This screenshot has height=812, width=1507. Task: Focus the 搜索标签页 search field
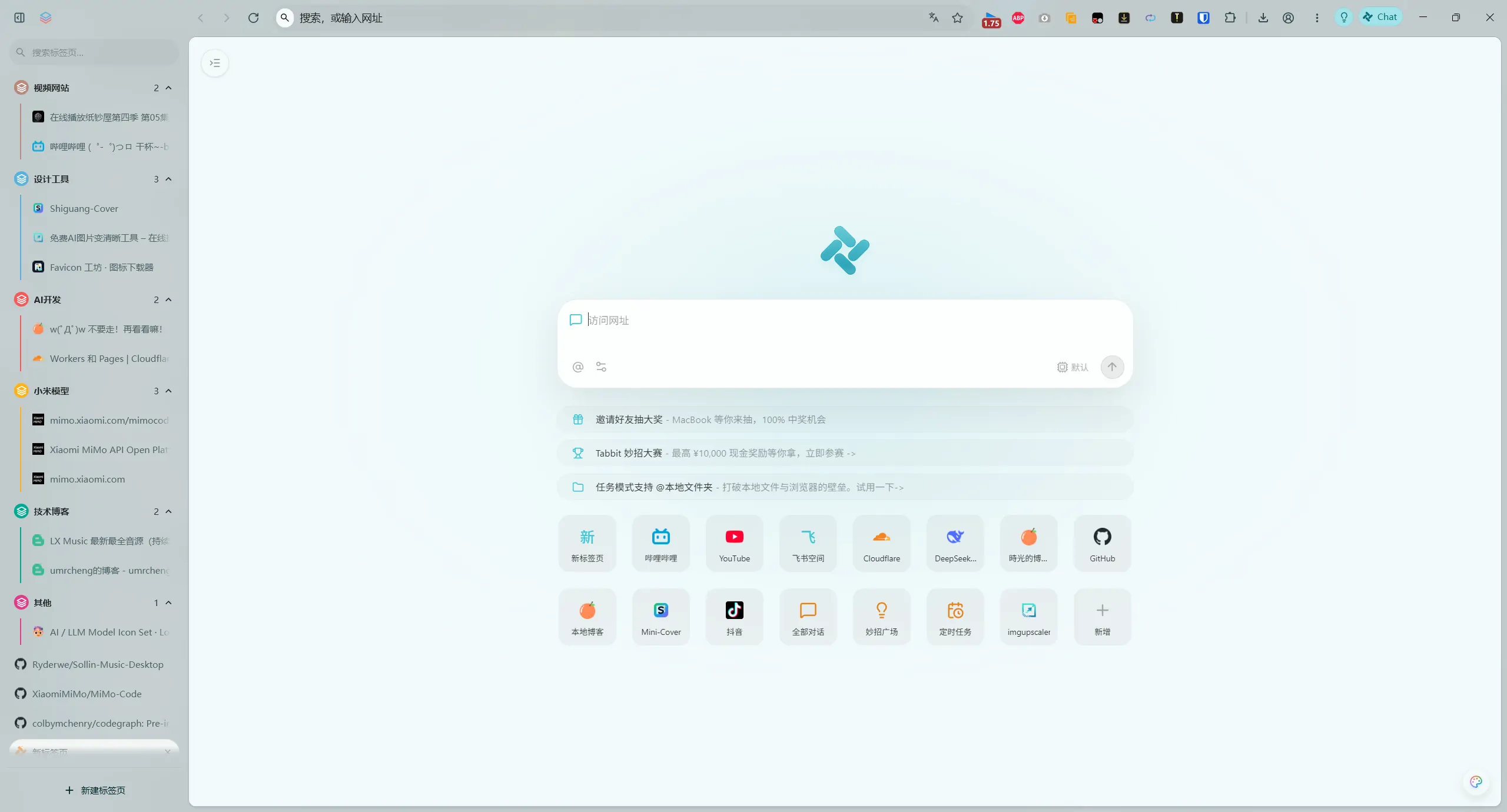94,52
